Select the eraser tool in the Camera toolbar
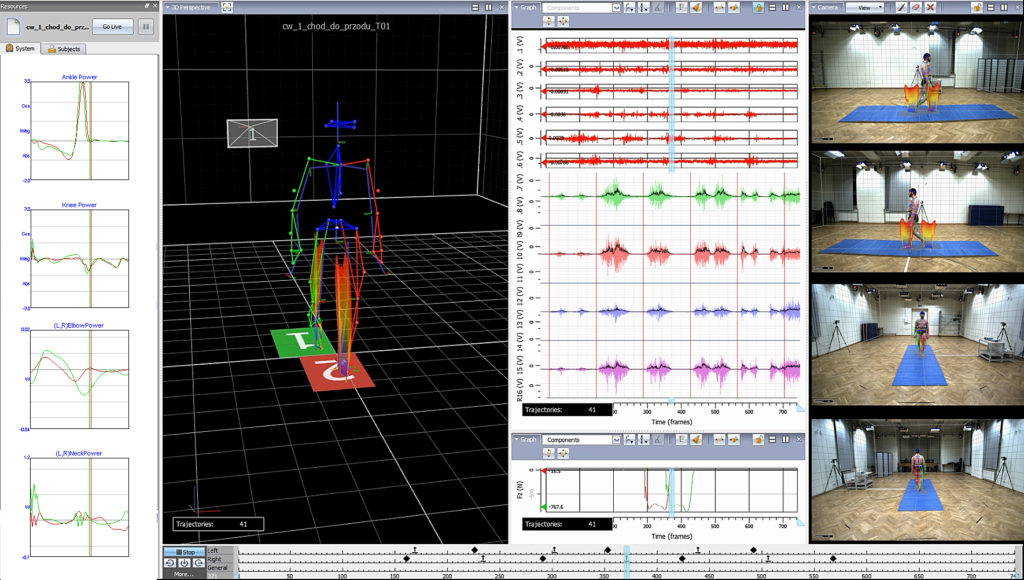This screenshot has height=580, width=1024. click(x=916, y=7)
